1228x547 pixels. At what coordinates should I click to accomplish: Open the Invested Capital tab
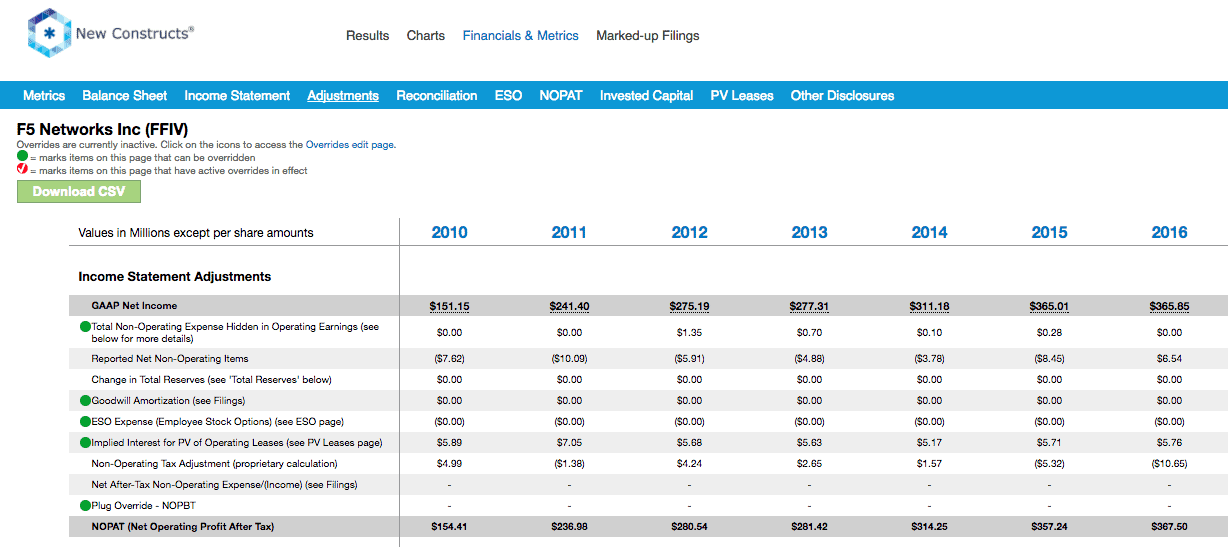(647, 96)
